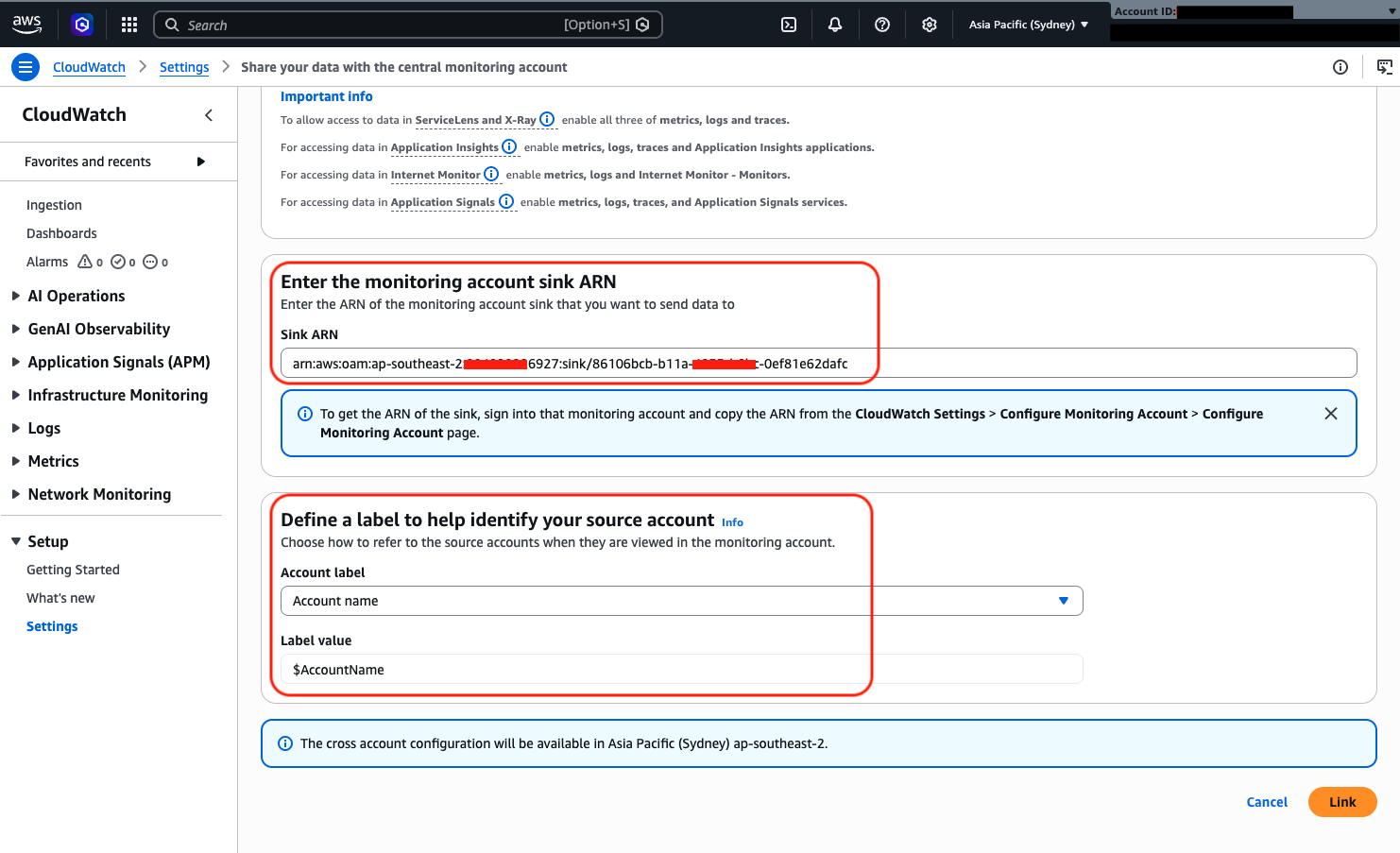Click the Application Signals term
This screenshot has width=1400, height=853.
click(442, 202)
